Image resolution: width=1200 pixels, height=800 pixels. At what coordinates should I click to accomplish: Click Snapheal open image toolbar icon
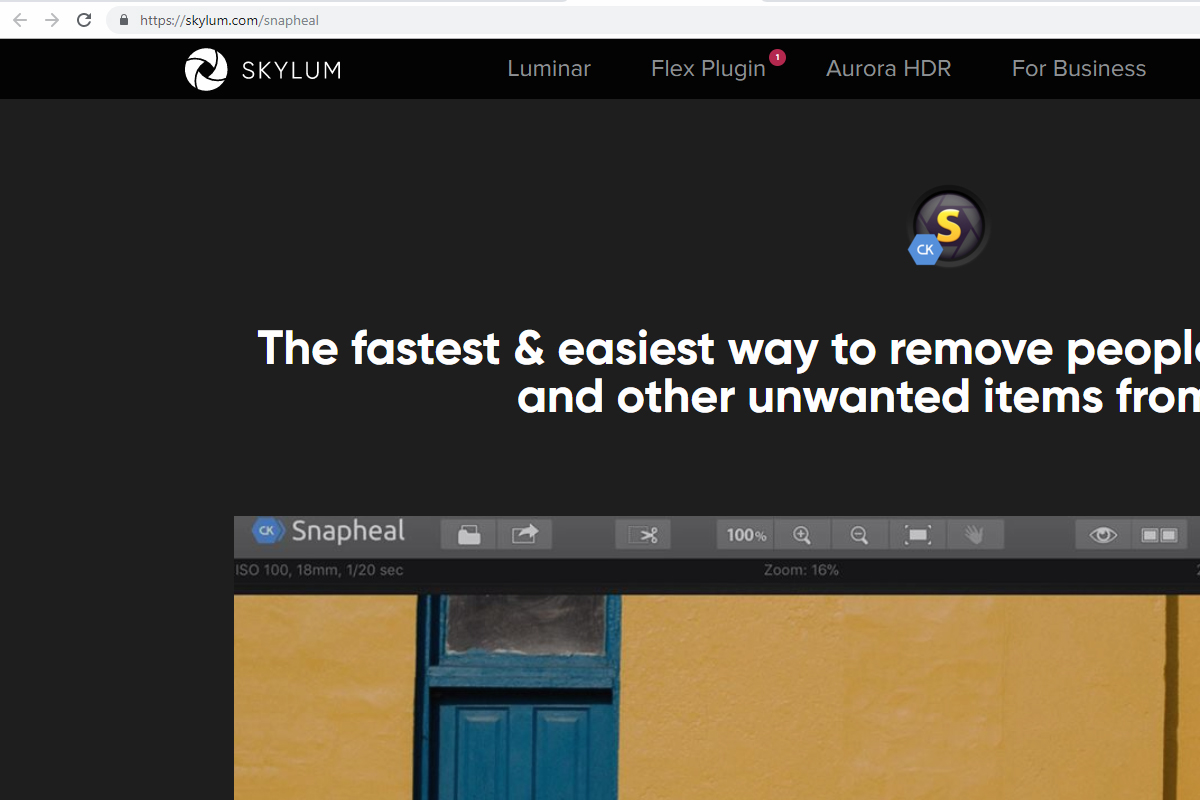[468, 535]
